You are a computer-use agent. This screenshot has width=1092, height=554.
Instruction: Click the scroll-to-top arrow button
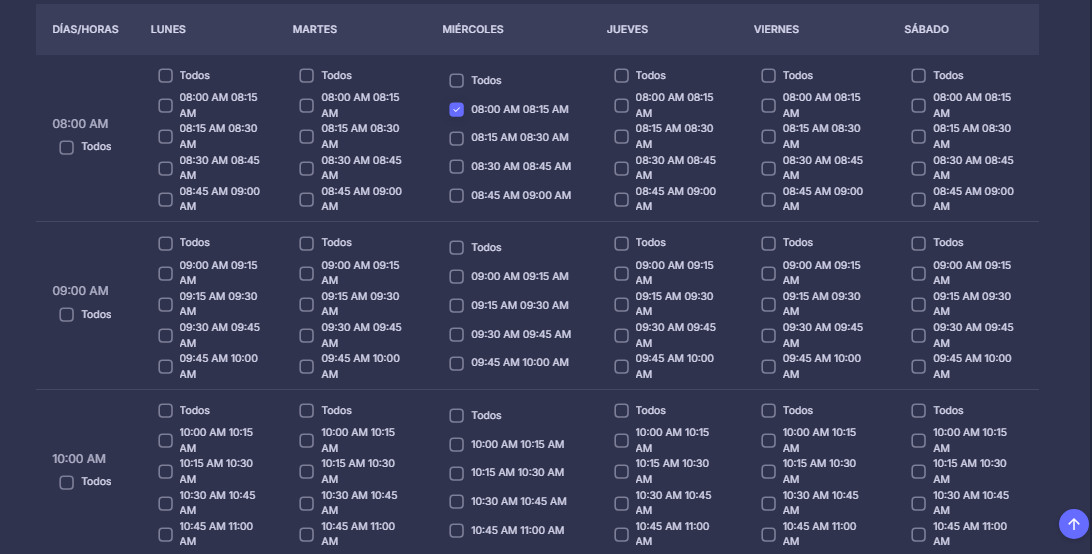click(1073, 523)
